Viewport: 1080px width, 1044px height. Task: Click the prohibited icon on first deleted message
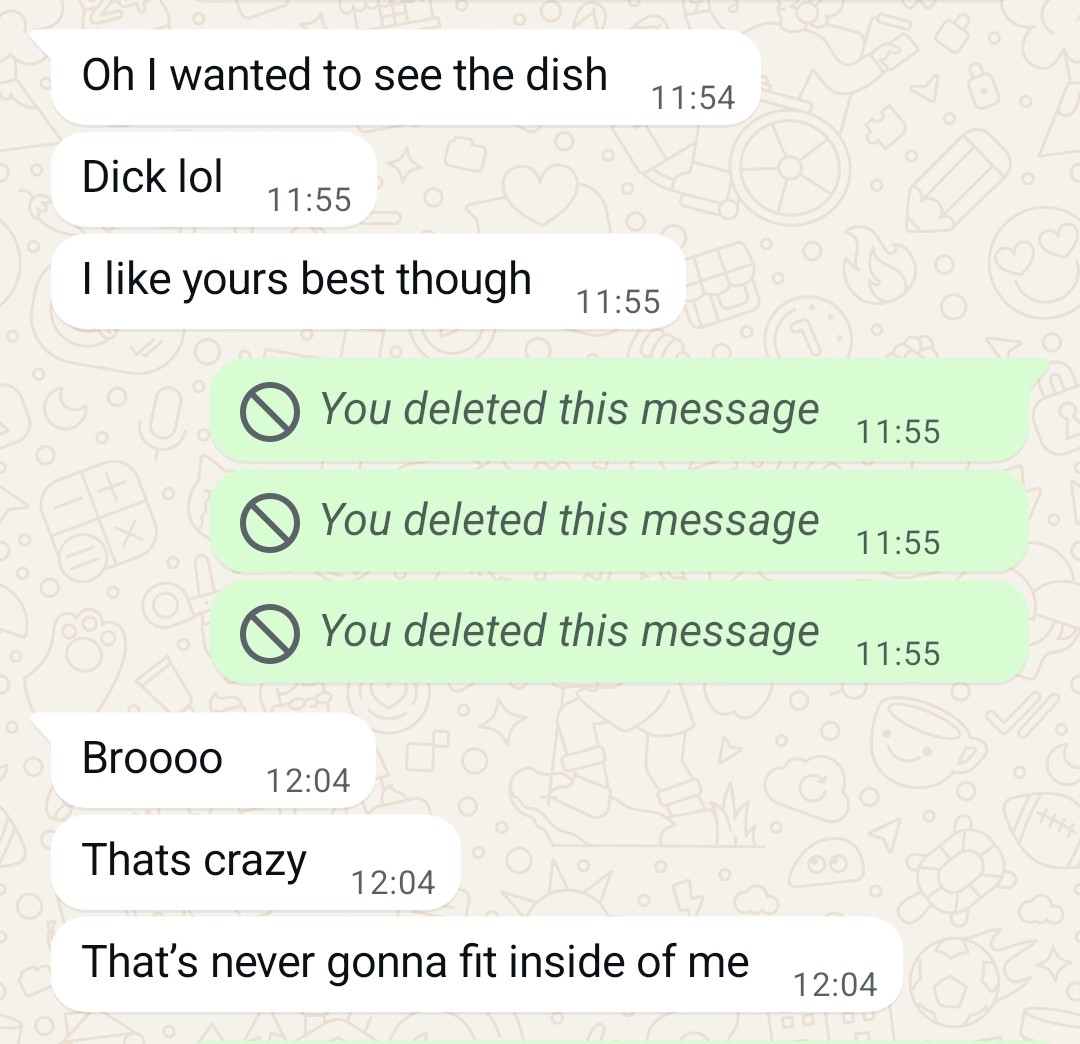coord(269,411)
